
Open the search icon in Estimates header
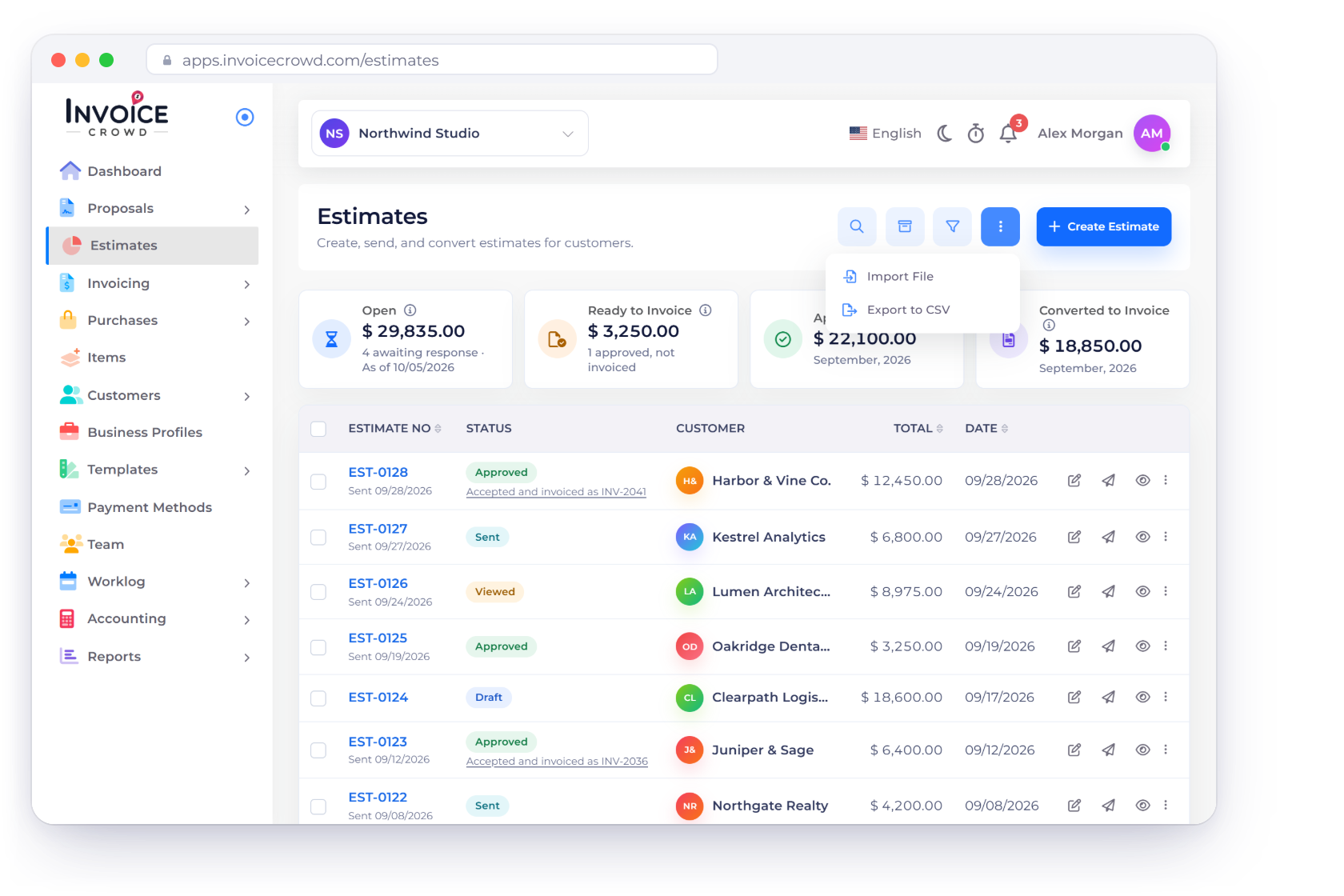click(x=857, y=226)
